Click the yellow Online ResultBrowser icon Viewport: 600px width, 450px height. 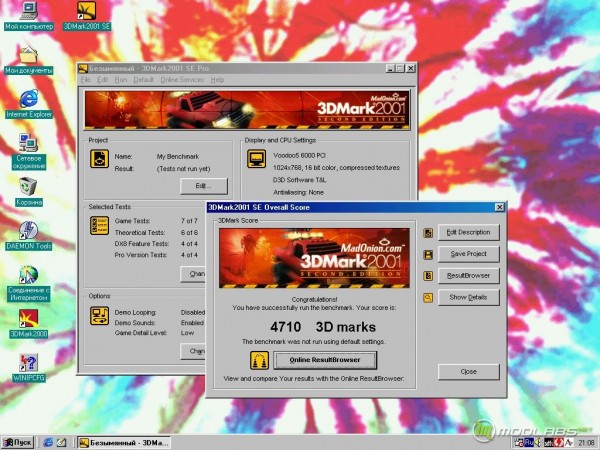(x=259, y=360)
